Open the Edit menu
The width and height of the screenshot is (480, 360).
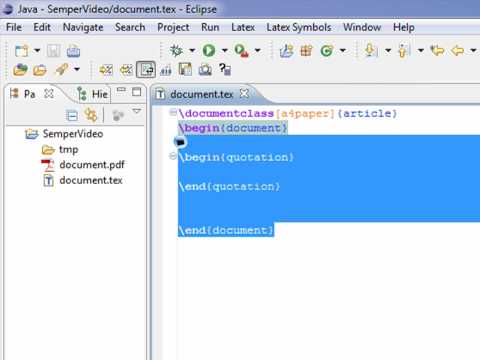(x=42, y=27)
